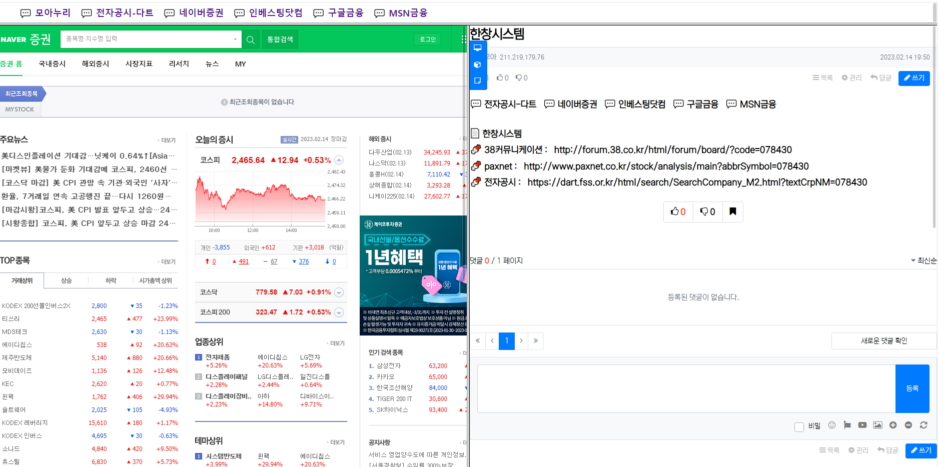Image resolution: width=938 pixels, height=467 pixels.
Task: Switch to the 시가총액 상위 tab
Action: (156, 280)
